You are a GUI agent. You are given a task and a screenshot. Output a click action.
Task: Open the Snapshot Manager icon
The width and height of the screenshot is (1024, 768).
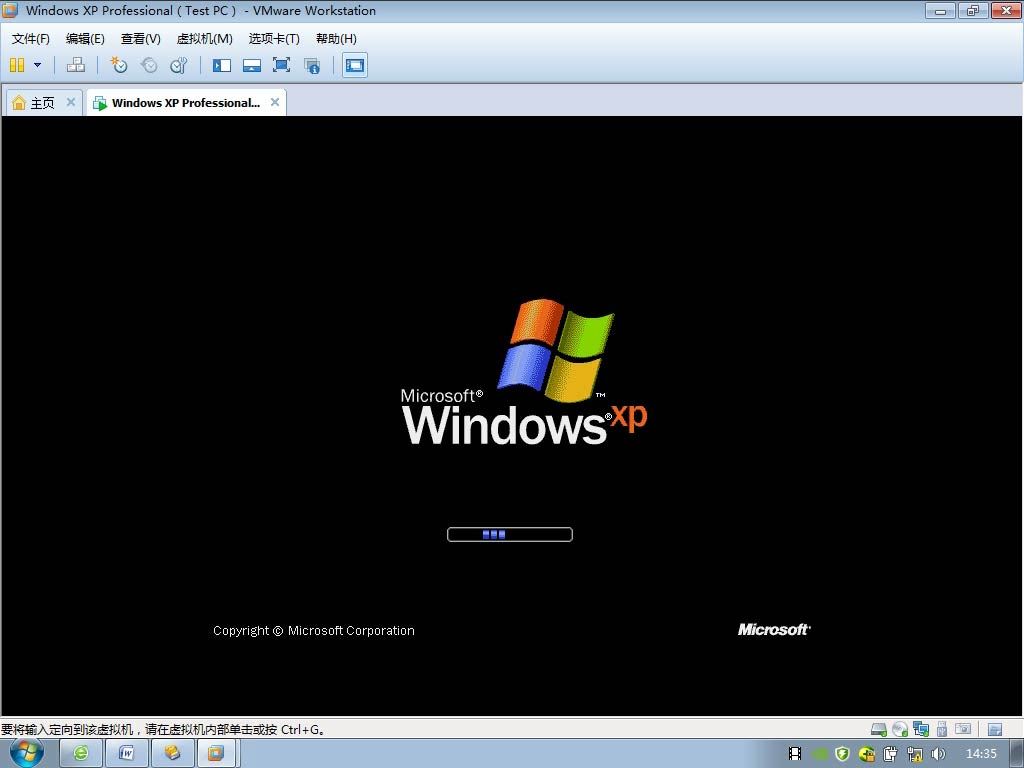point(178,65)
